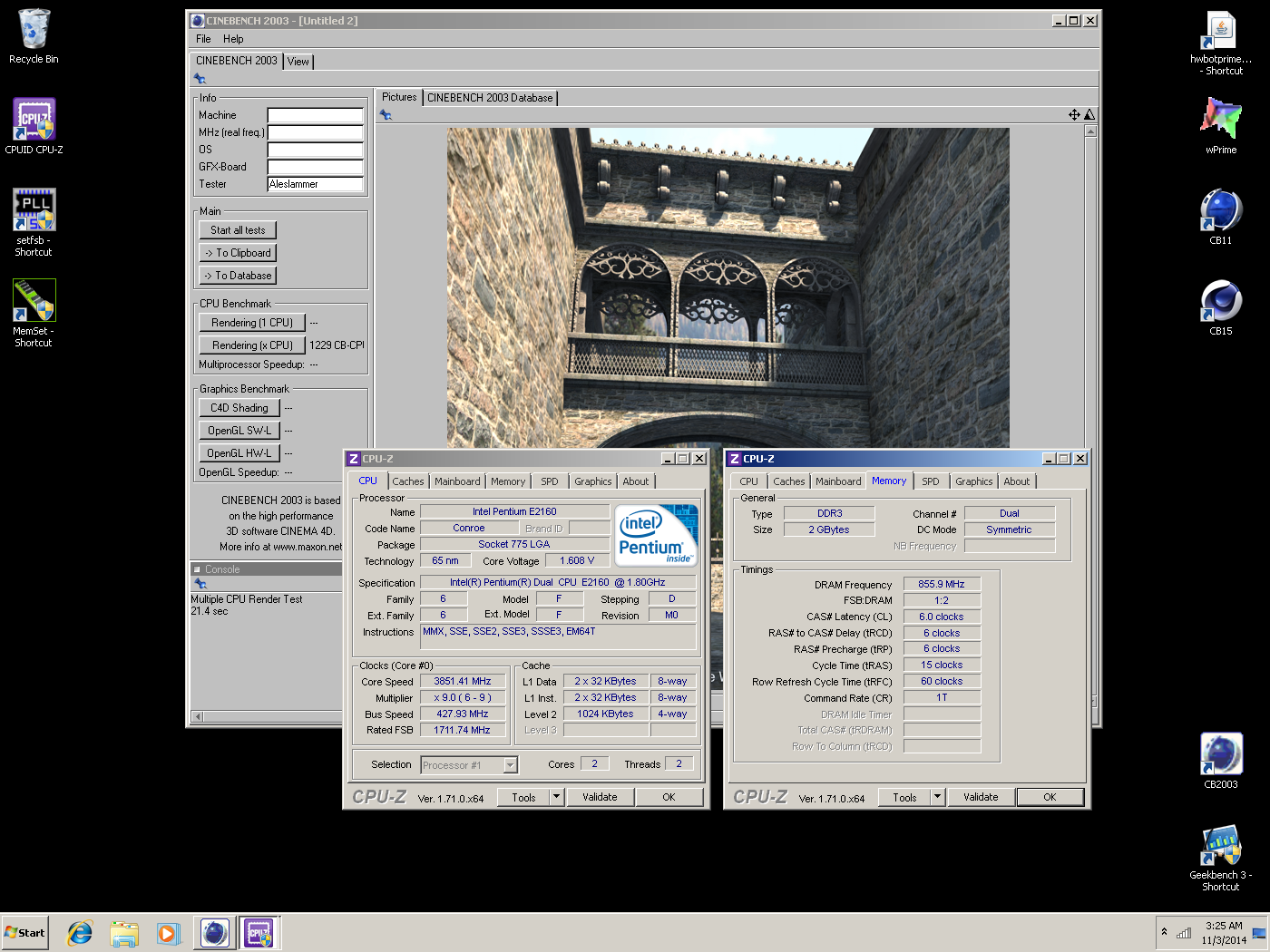Image resolution: width=1270 pixels, height=952 pixels.
Task: Click pin icon in Console panel
Action: [x=200, y=583]
